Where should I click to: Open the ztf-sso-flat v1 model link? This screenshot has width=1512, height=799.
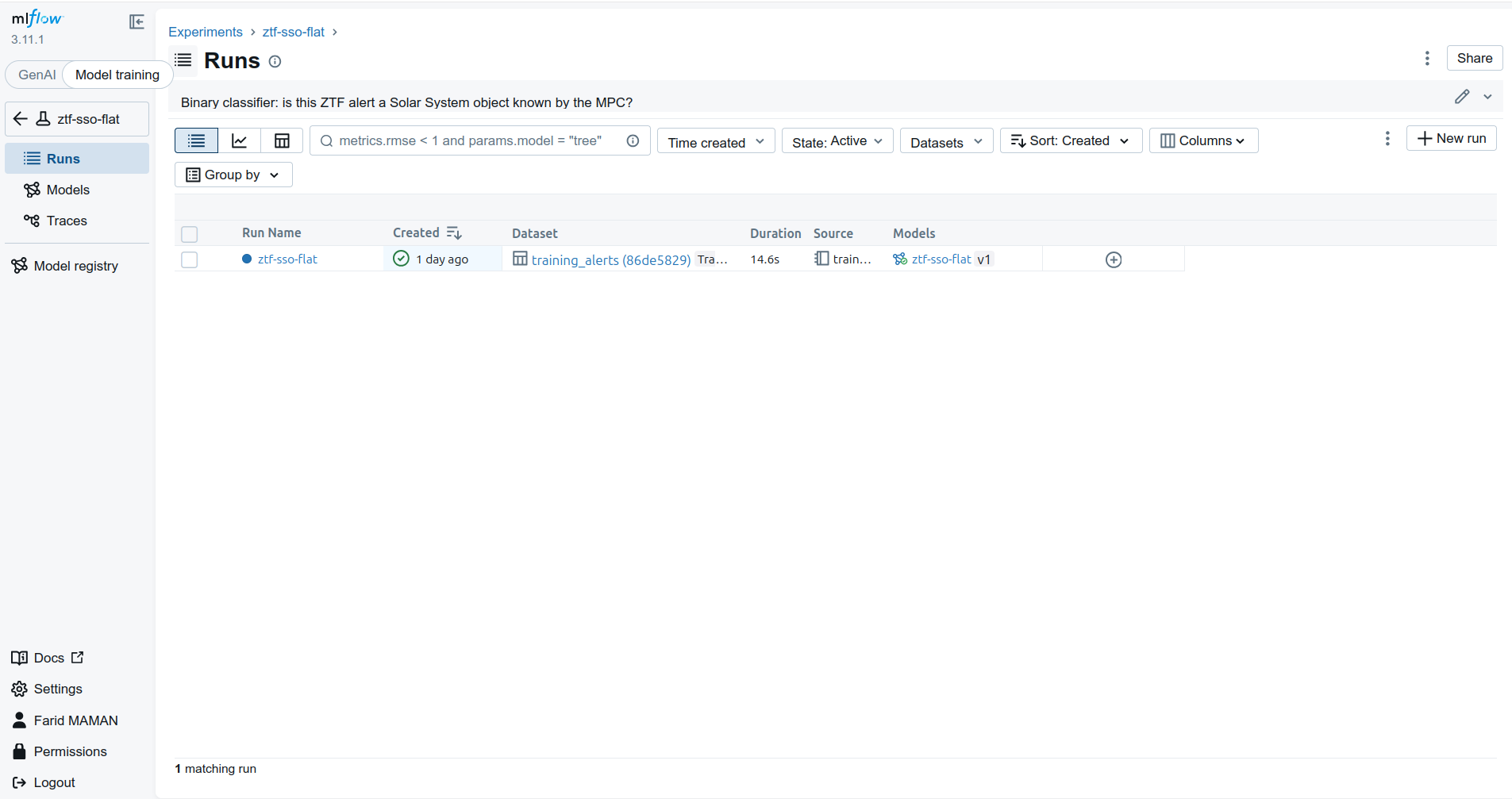pos(941,259)
